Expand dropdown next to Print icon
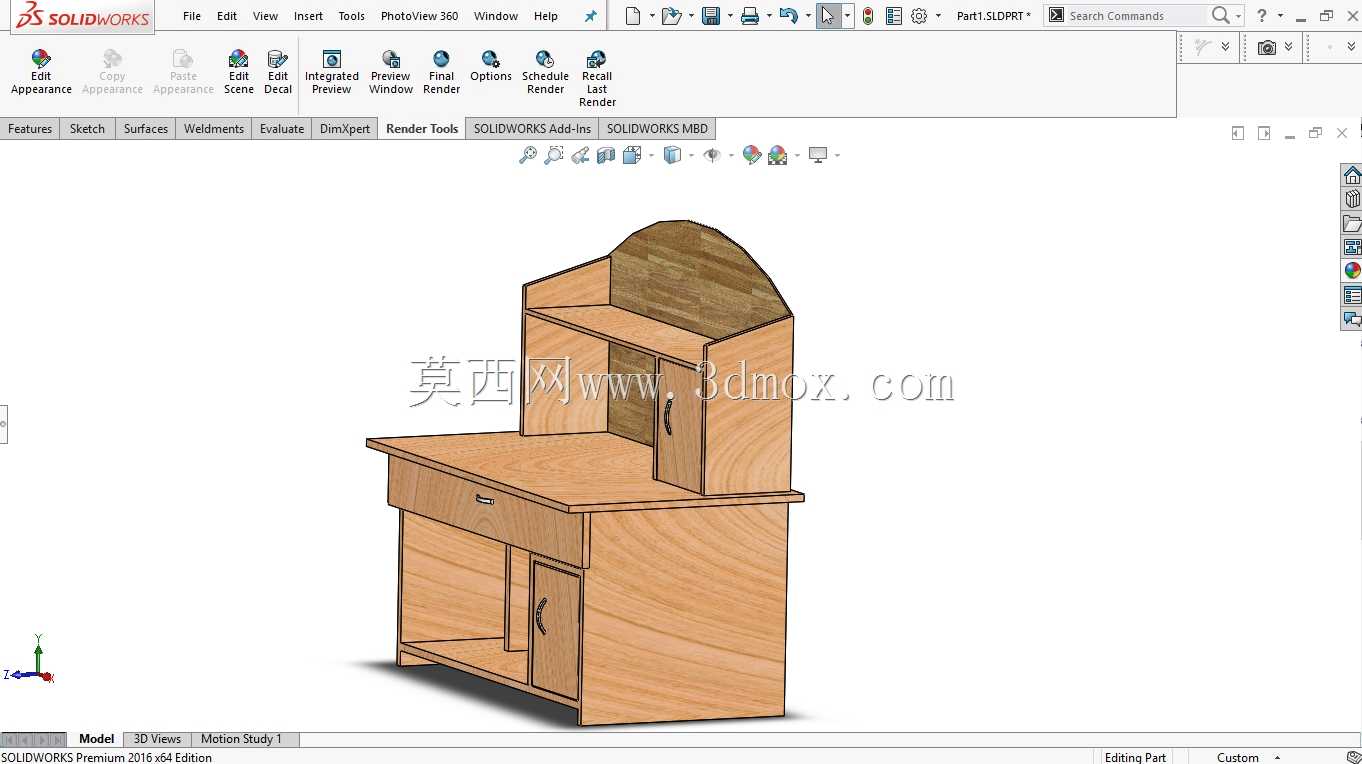This screenshot has height=764, width=1362. click(769, 16)
